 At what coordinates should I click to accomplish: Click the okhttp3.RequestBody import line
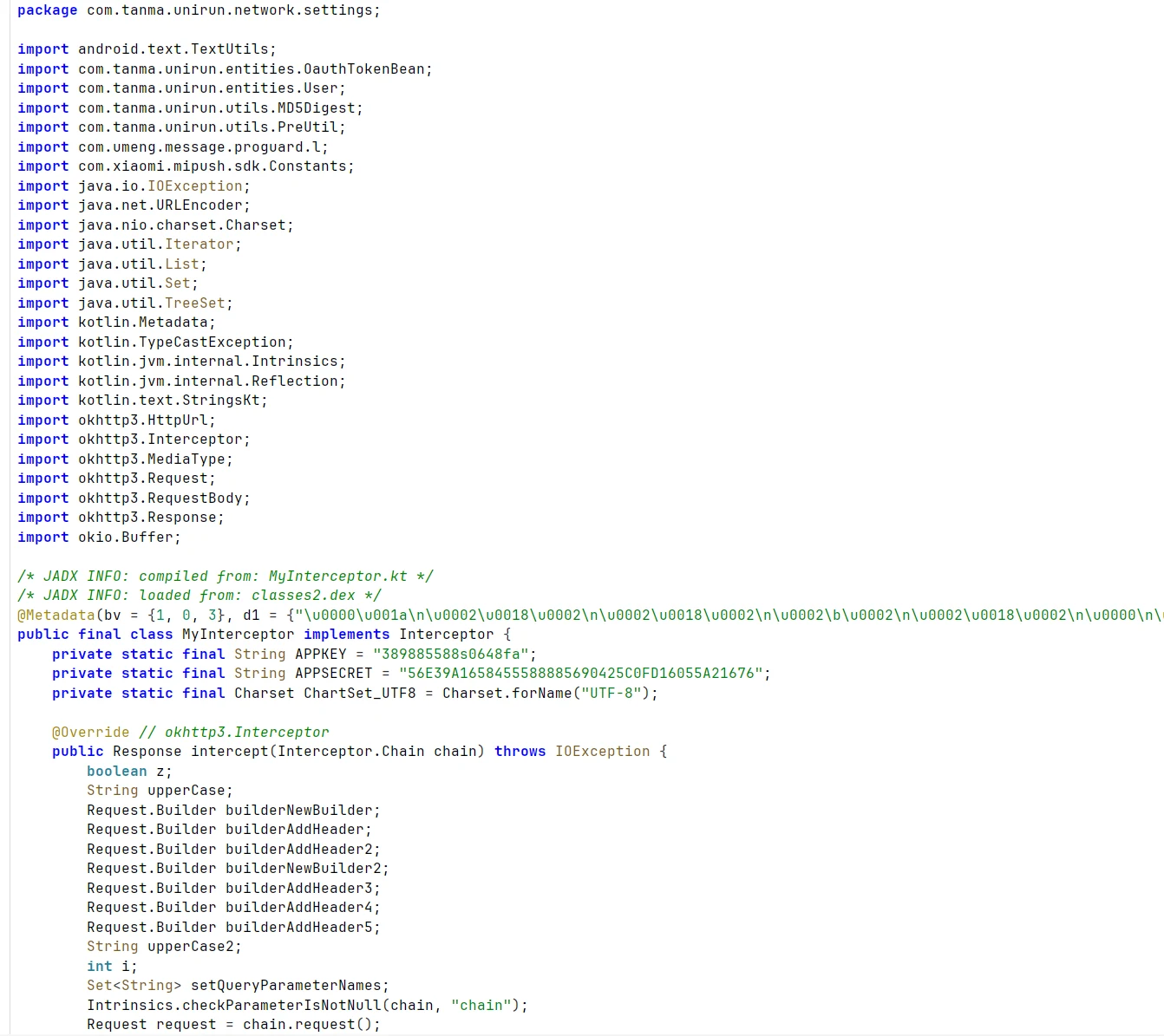[x=134, y=498]
